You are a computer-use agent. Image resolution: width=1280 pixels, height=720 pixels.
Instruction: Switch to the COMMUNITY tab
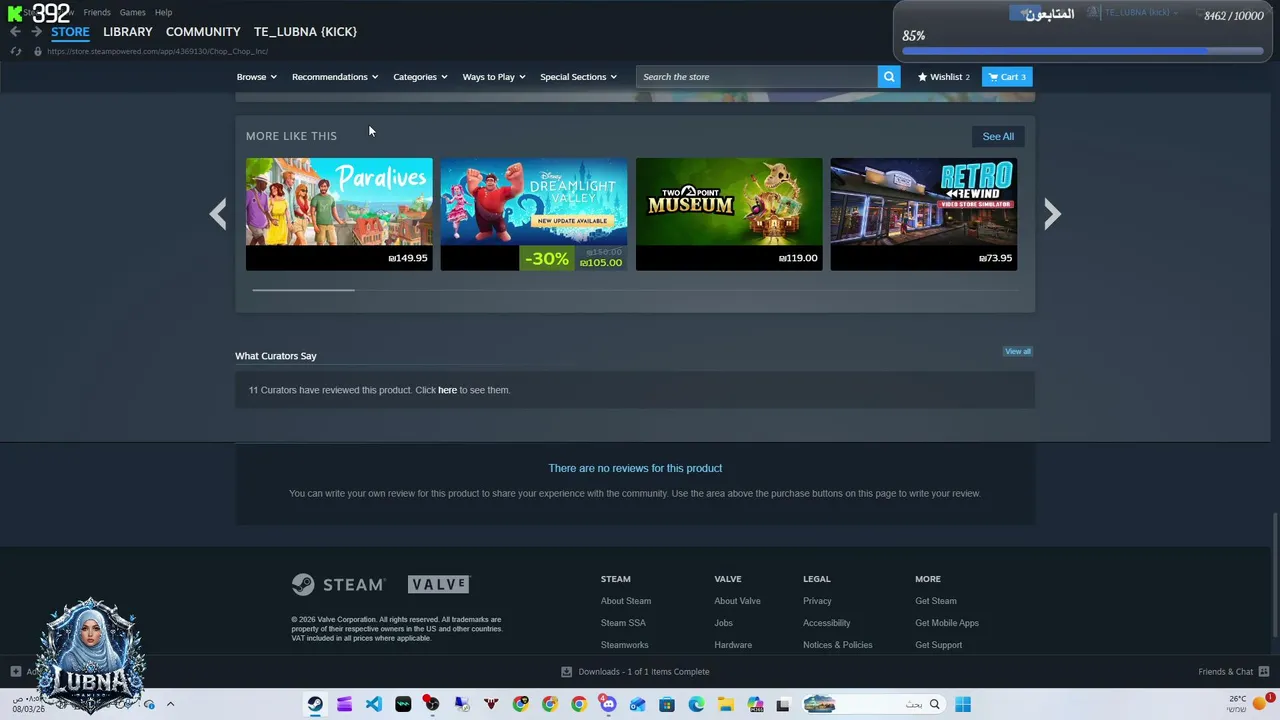(x=203, y=32)
